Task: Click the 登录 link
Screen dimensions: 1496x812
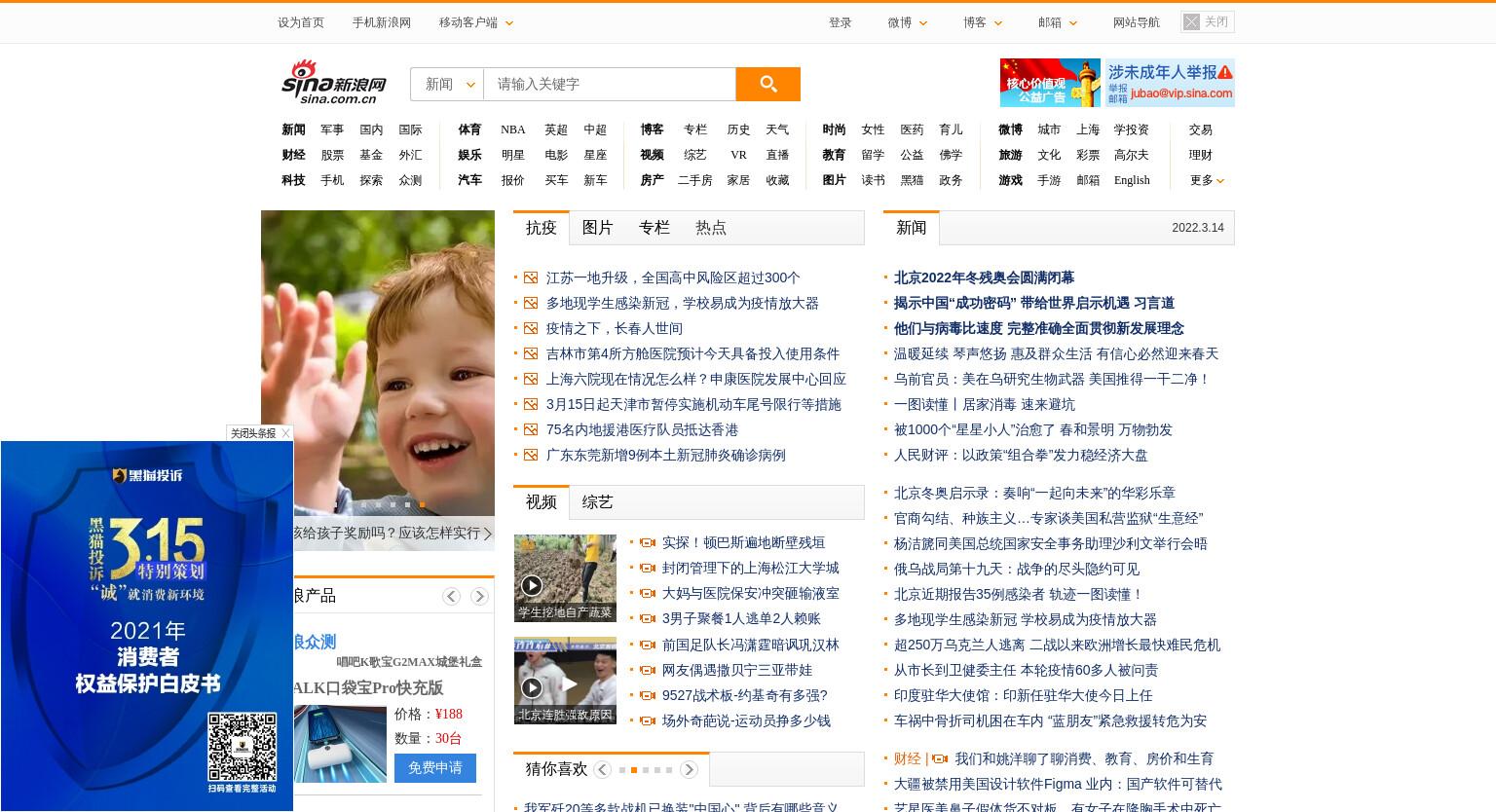Action: (x=841, y=22)
